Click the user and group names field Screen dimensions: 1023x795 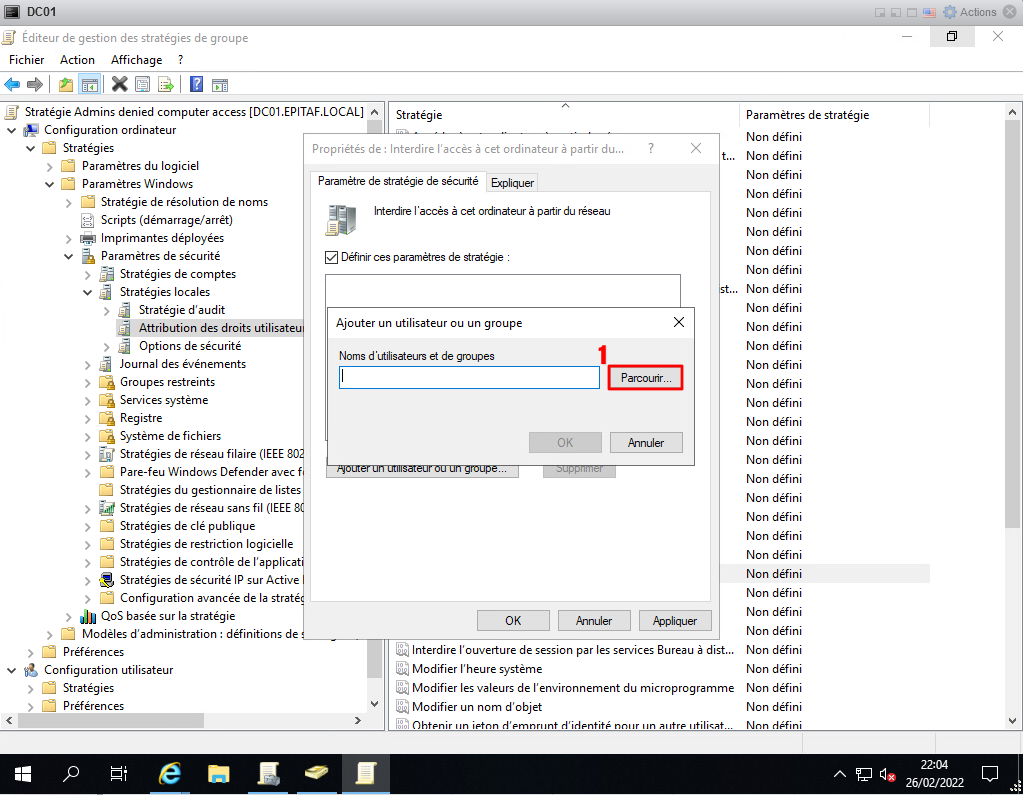468,377
